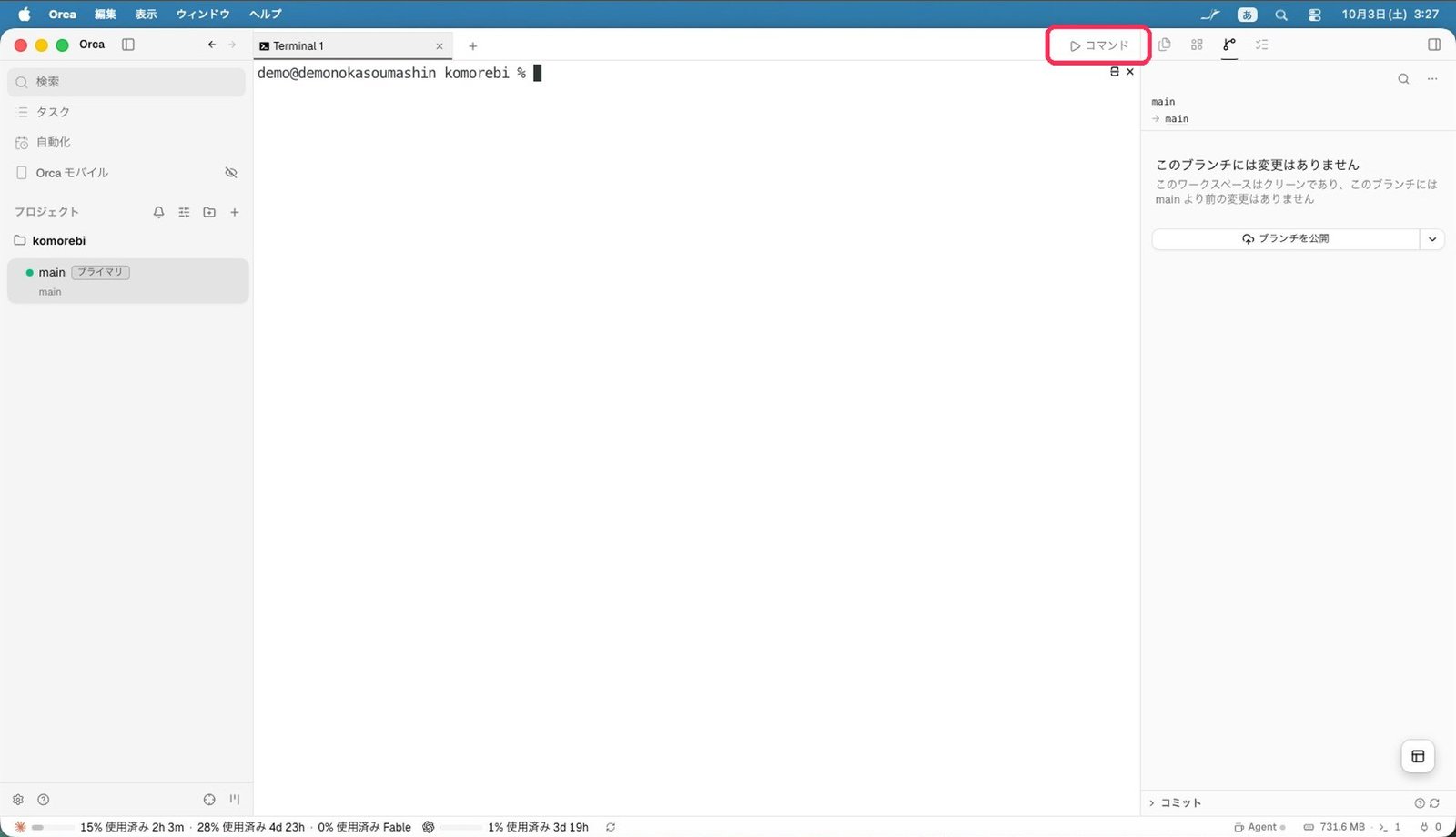
Task: Open dropdown arrow next to ブランチを公開
Action: 1432,239
